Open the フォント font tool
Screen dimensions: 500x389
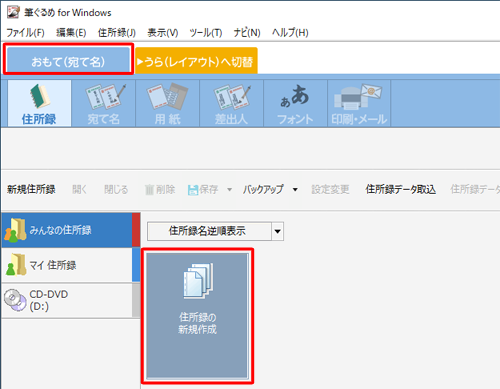pos(295,103)
